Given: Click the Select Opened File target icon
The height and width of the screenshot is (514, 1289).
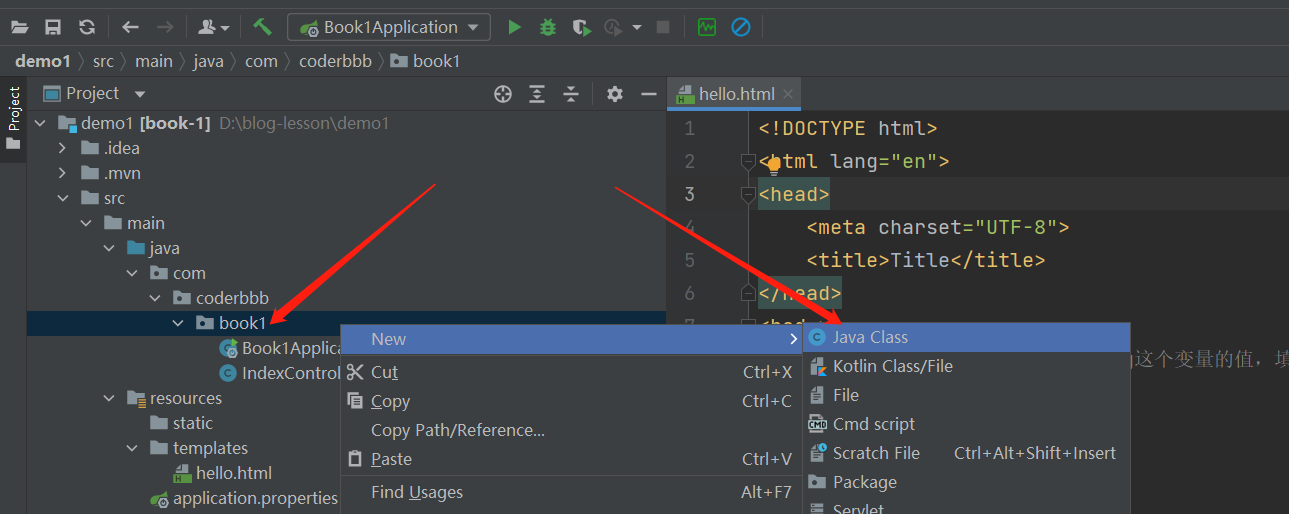Looking at the screenshot, I should click(x=503, y=94).
